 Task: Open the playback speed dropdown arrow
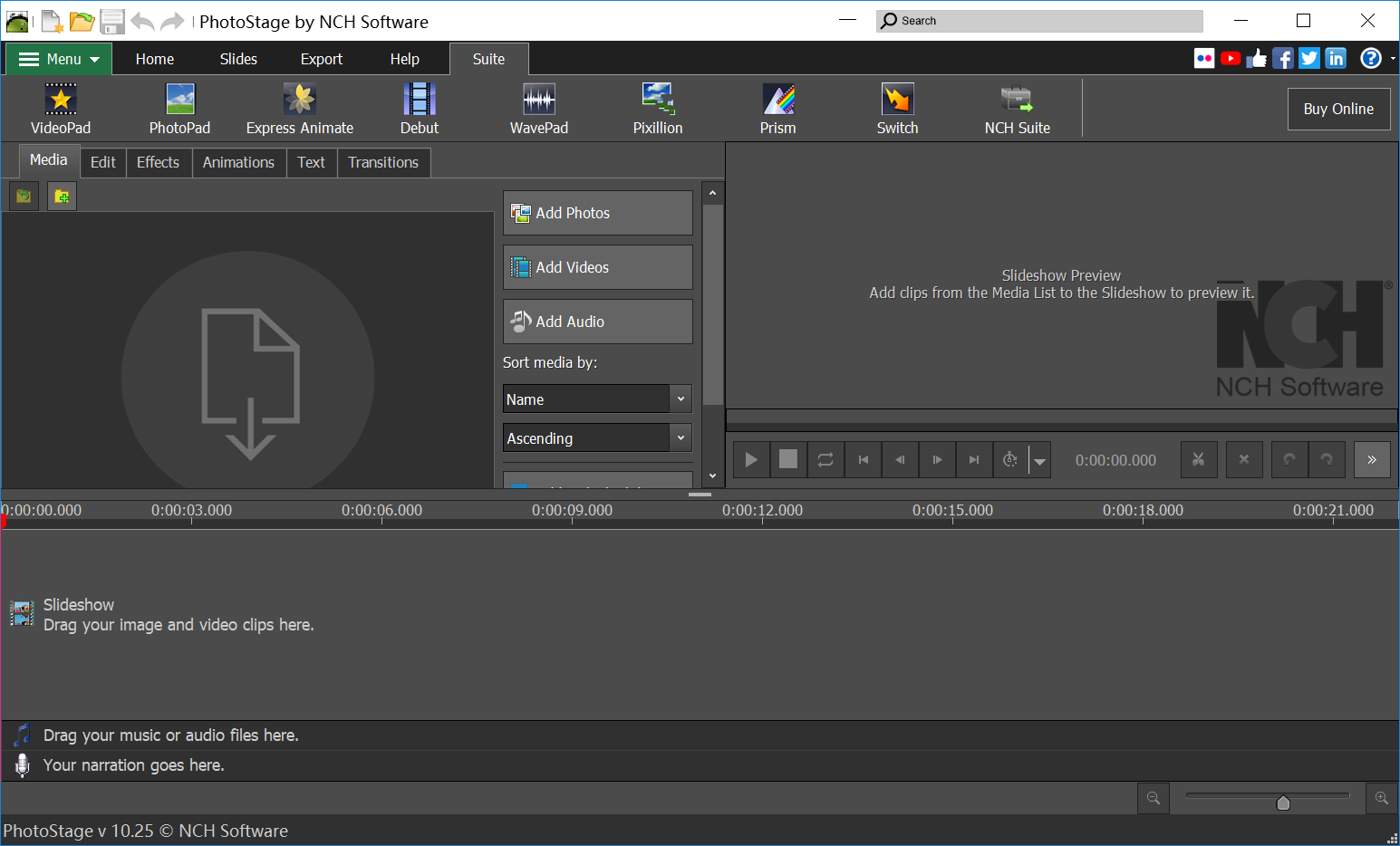point(1040,460)
